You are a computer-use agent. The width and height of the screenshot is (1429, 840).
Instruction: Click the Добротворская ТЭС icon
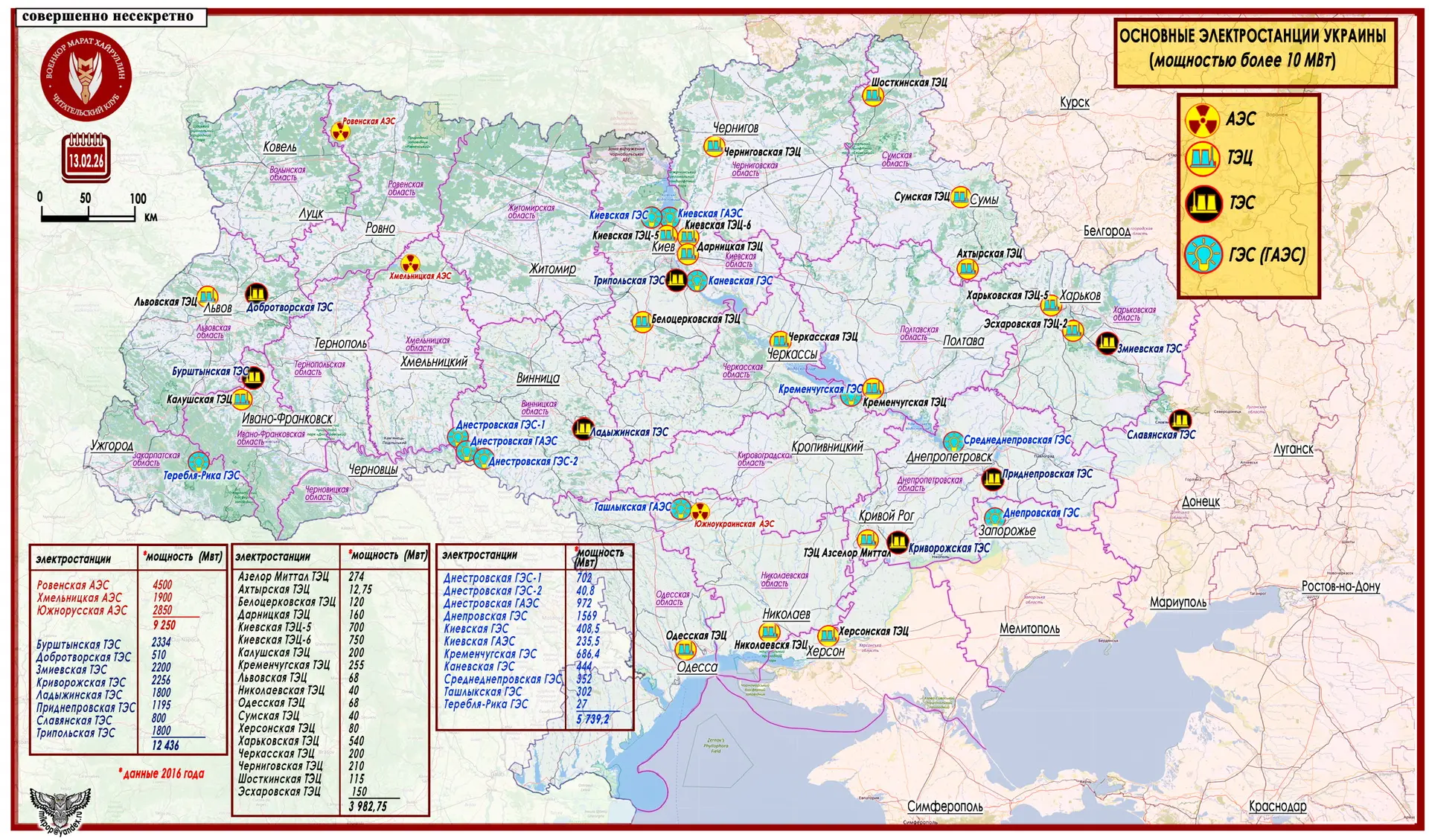(256, 293)
